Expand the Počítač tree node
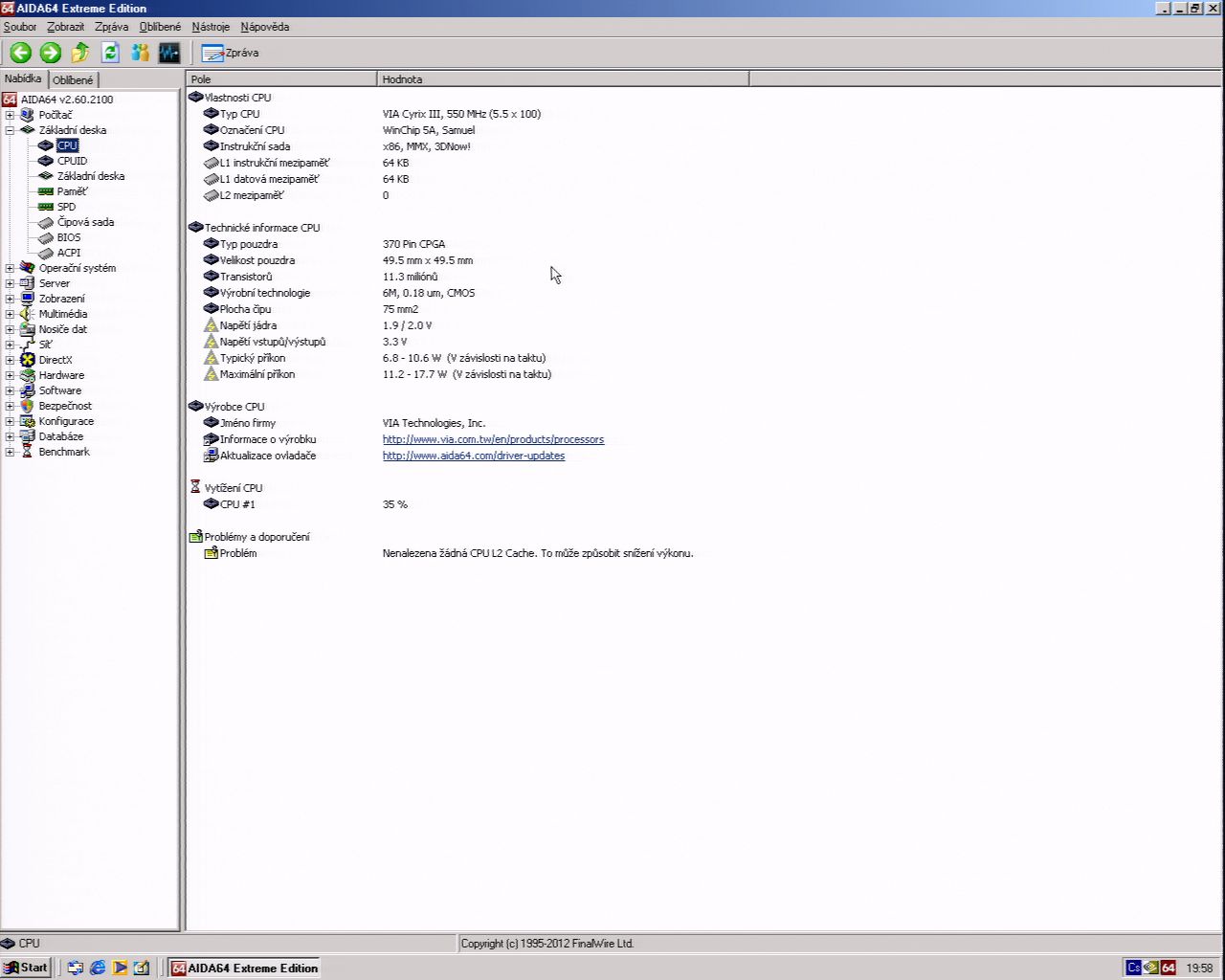1225x980 pixels. tap(10, 115)
